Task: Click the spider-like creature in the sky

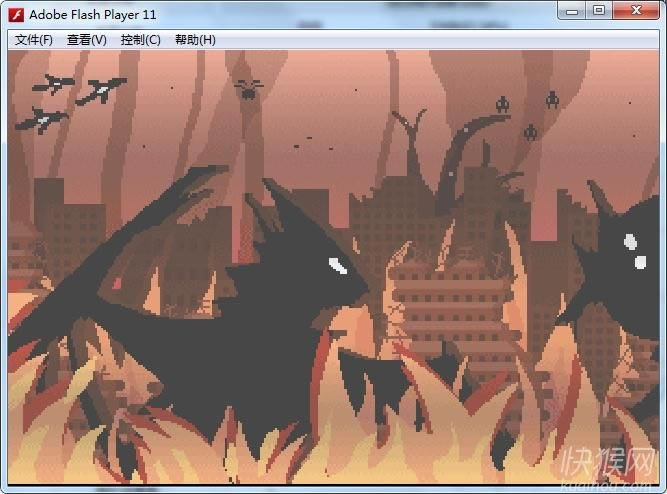Action: [247, 90]
